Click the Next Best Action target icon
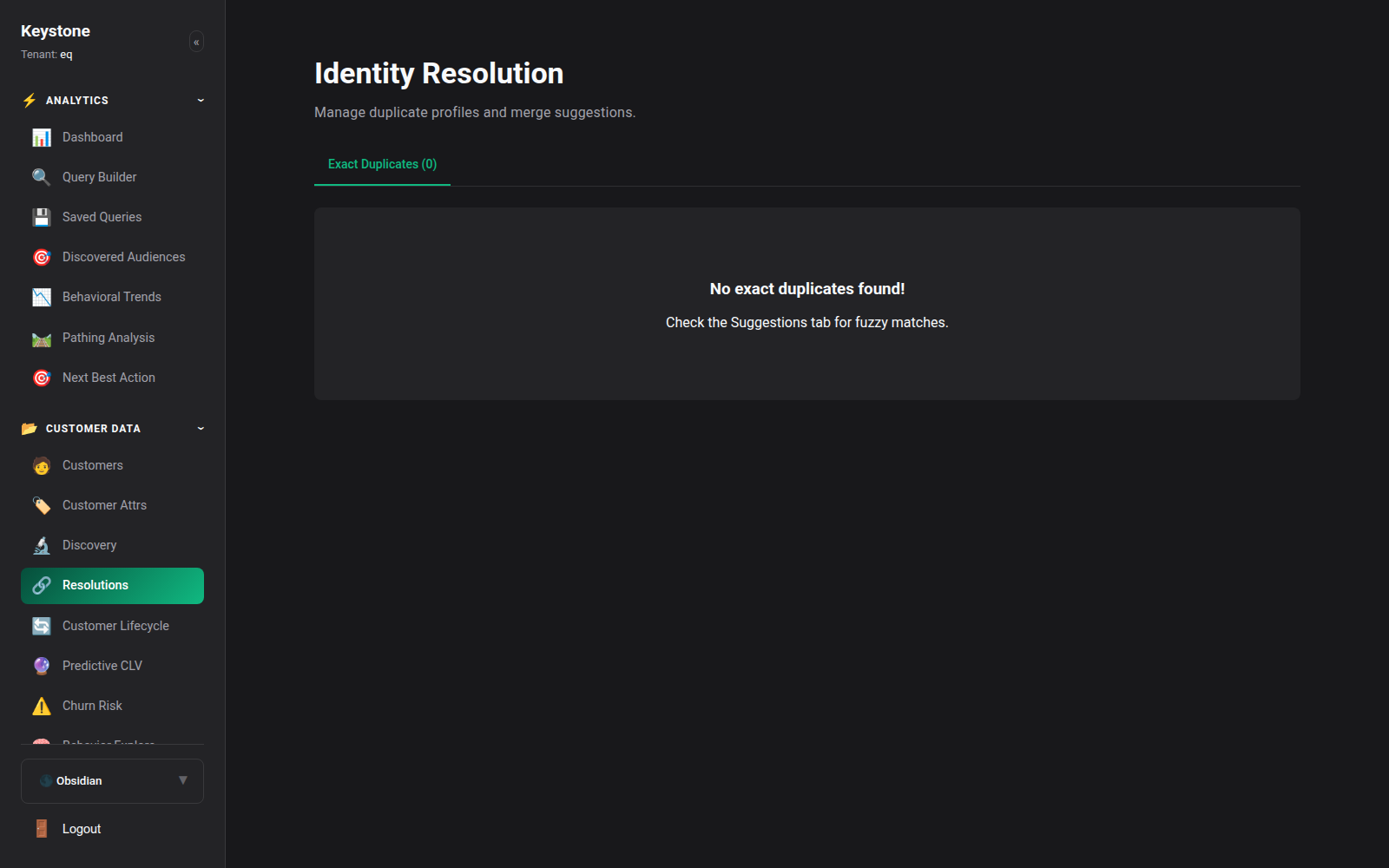Image resolution: width=1389 pixels, height=868 pixels. (42, 378)
